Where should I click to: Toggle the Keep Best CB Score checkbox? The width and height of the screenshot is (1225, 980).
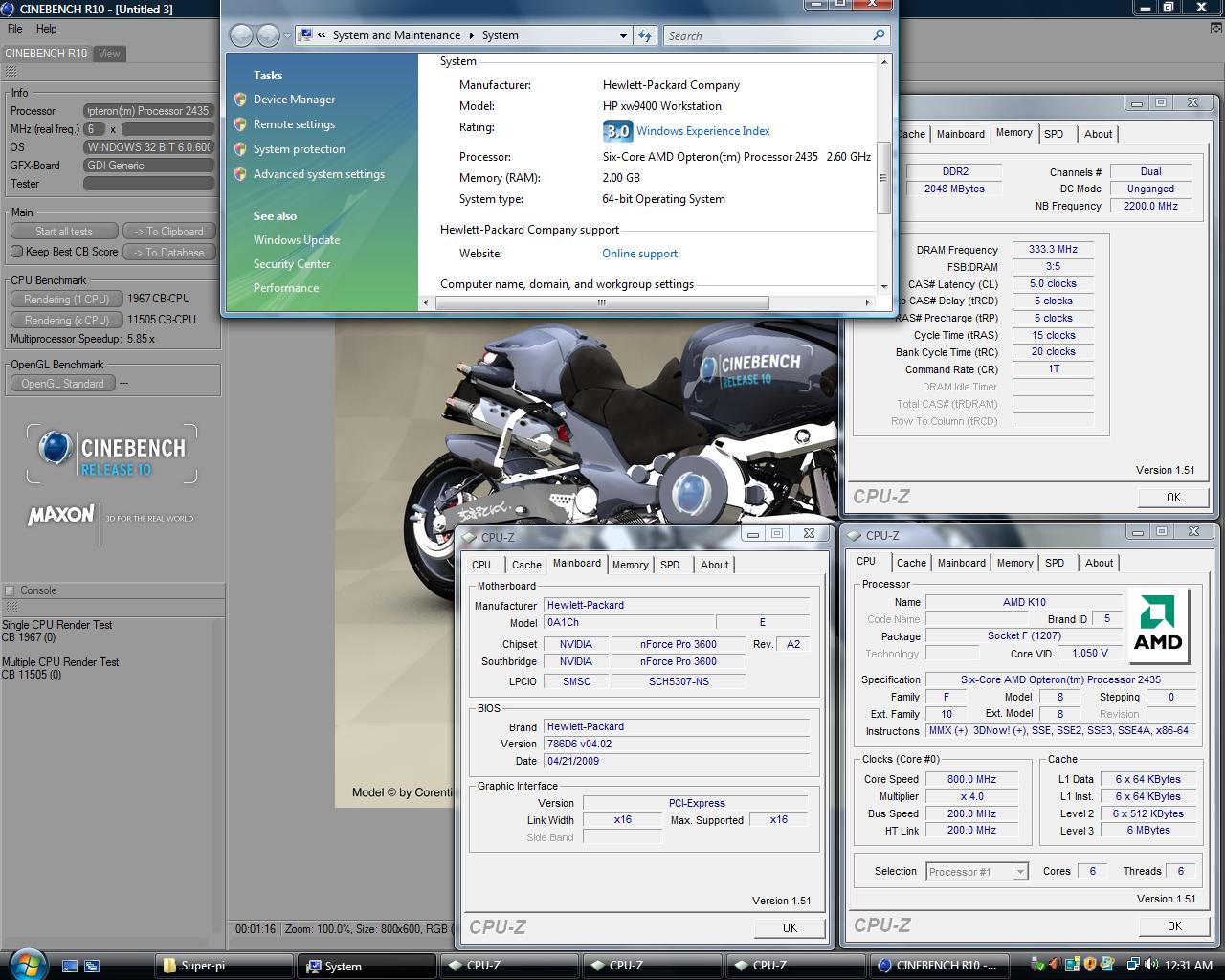16,252
